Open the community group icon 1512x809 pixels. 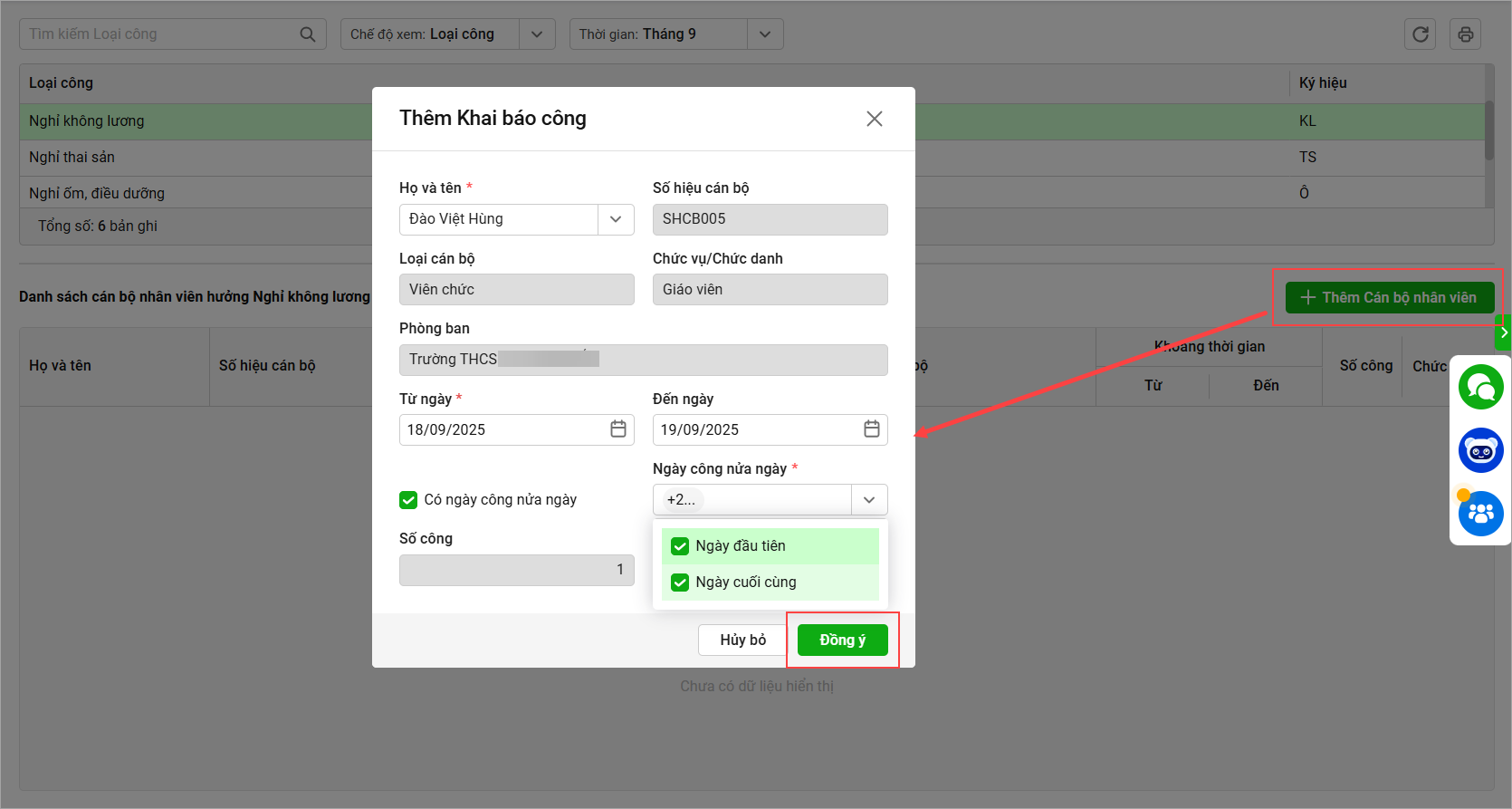(1480, 514)
